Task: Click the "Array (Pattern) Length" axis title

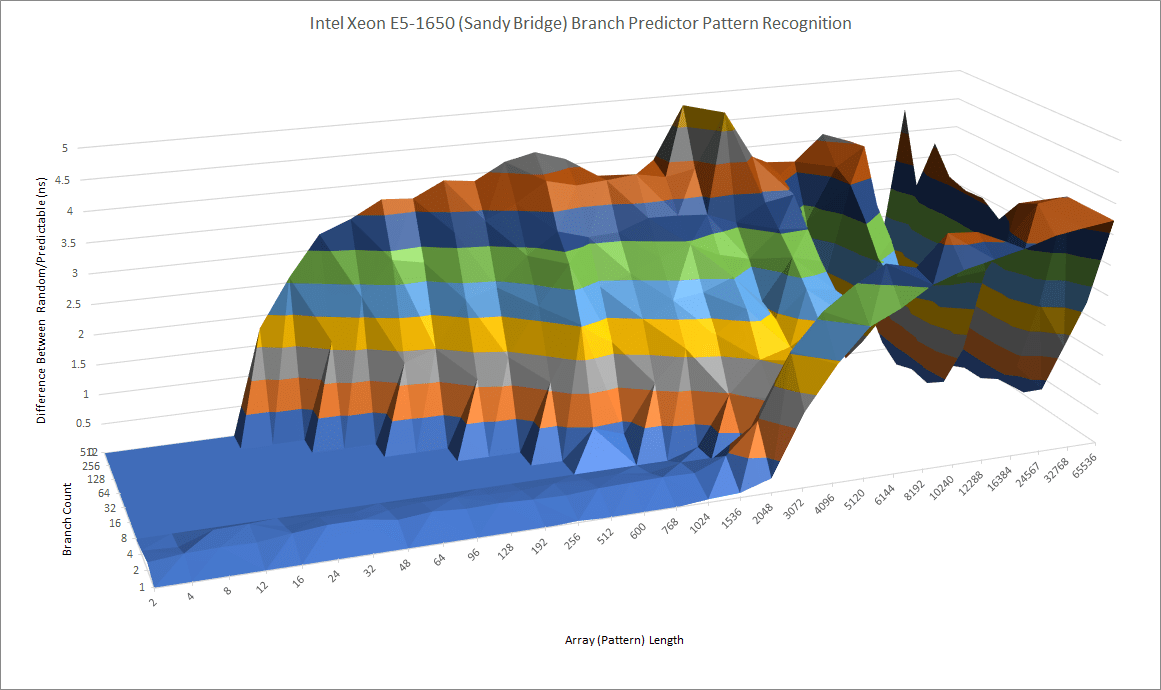Action: 624,640
